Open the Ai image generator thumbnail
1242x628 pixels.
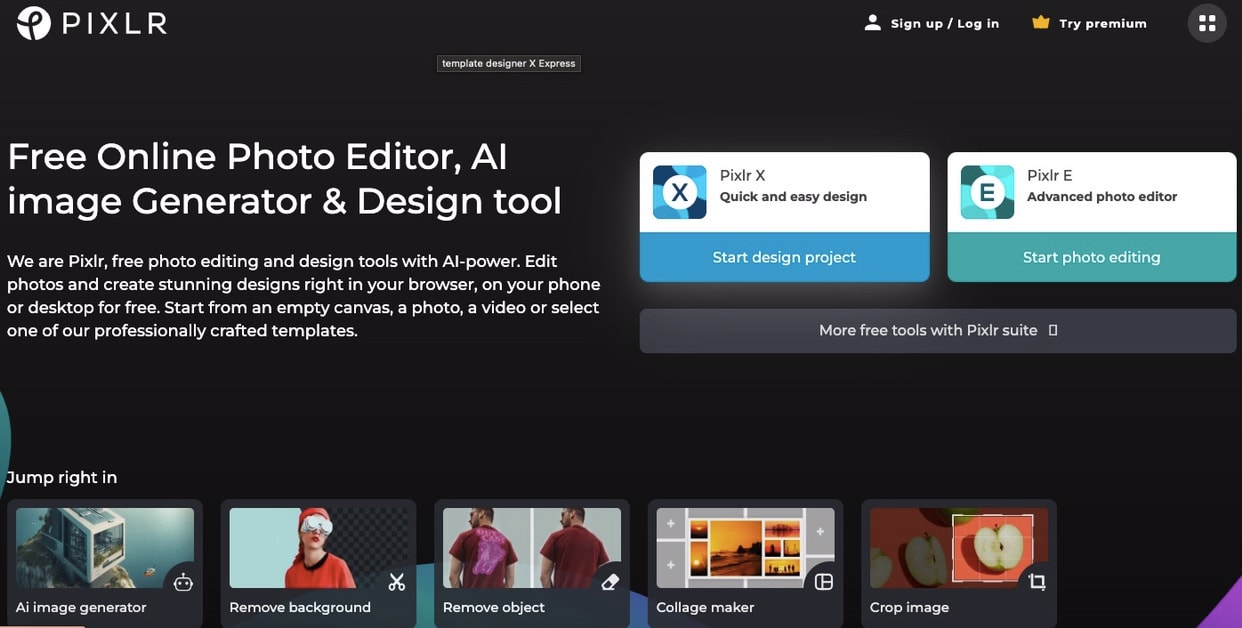(105, 548)
